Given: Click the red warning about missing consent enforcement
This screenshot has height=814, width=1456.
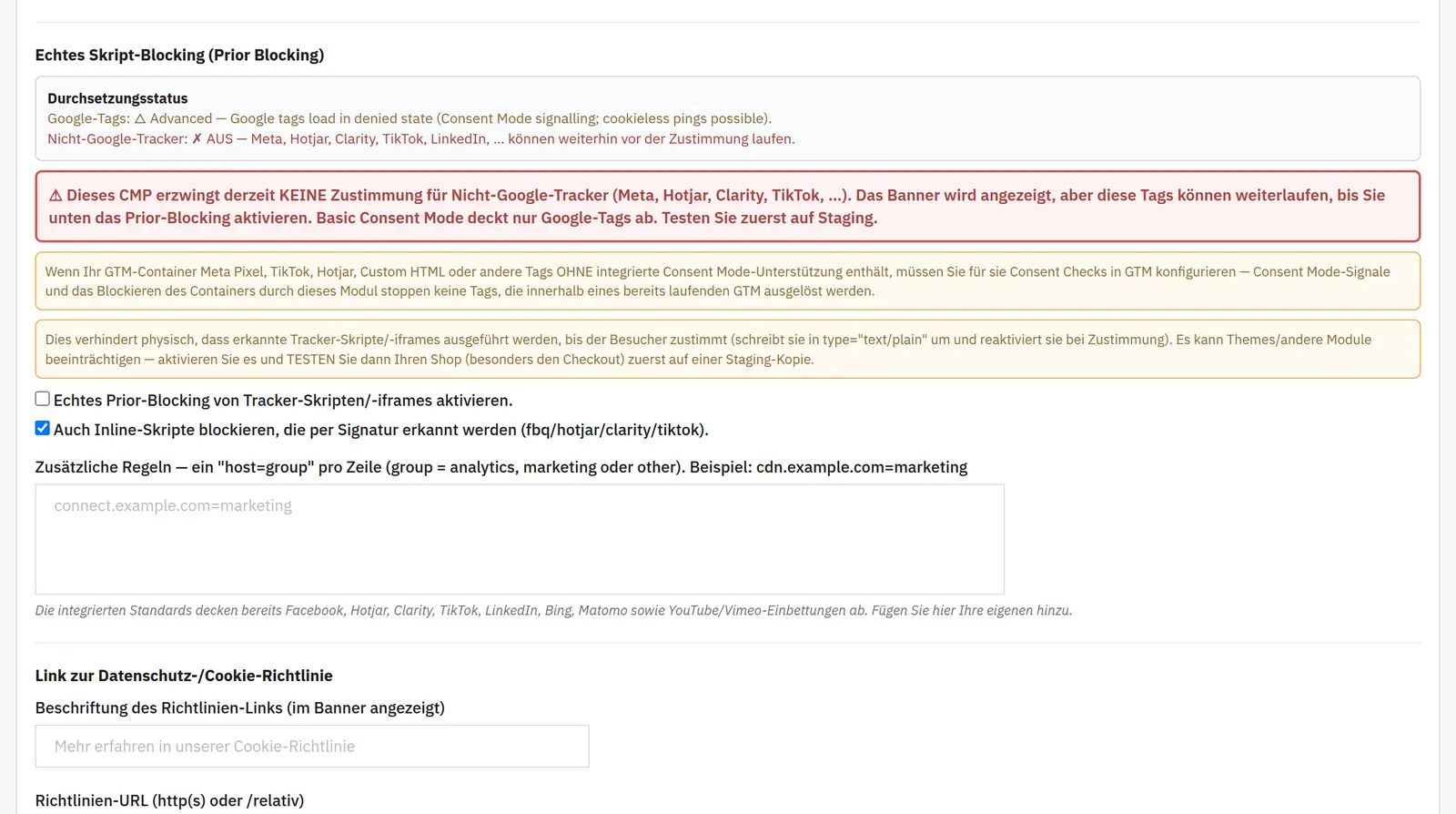Looking at the screenshot, I should point(728,206).
